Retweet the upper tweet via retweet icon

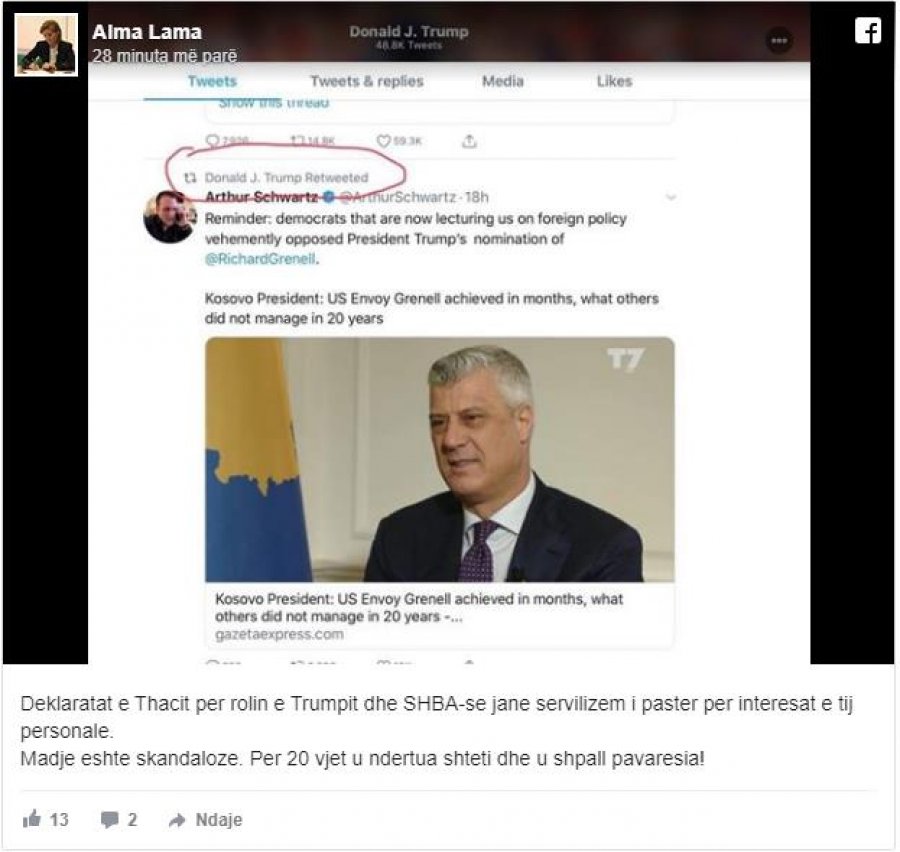(297, 141)
